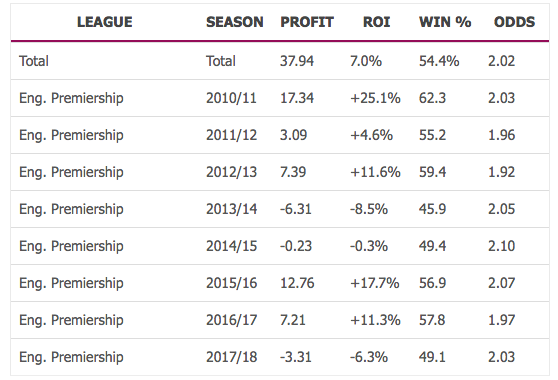Click the LEAGUE column header
Image resolution: width=558 pixels, height=380 pixels.
(x=105, y=22)
